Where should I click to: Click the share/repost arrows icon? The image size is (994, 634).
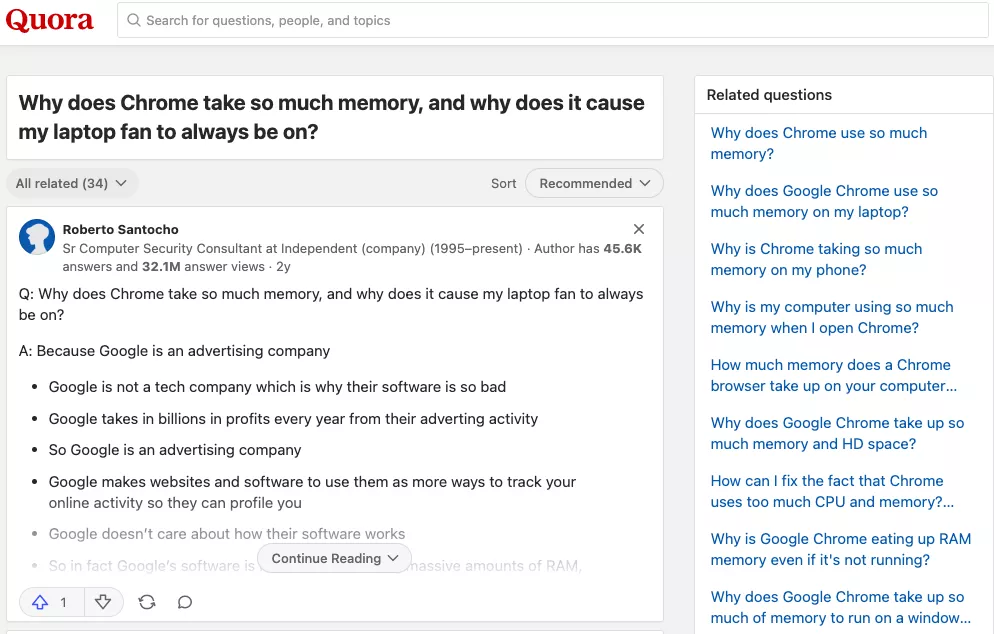(x=147, y=602)
